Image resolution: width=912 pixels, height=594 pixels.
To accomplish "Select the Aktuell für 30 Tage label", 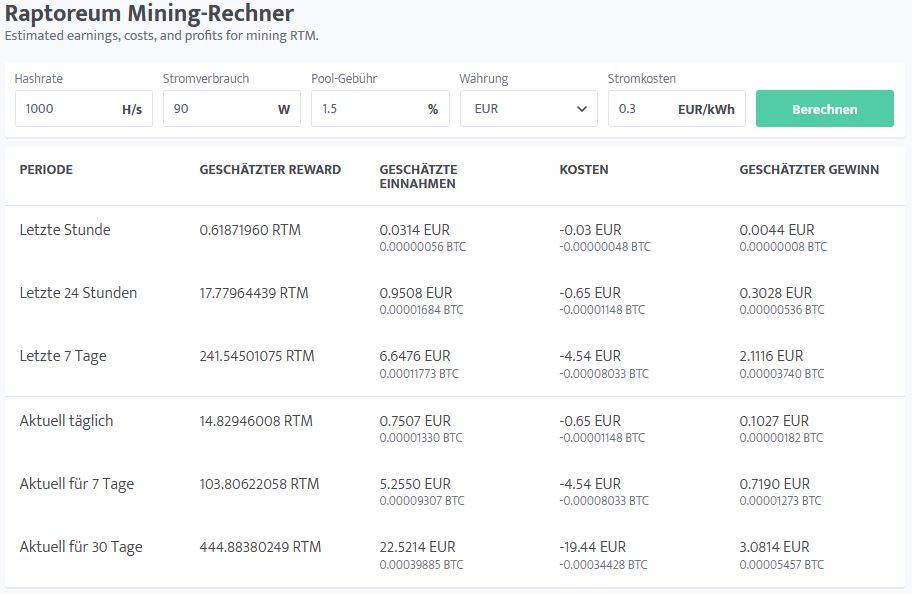I will (81, 547).
